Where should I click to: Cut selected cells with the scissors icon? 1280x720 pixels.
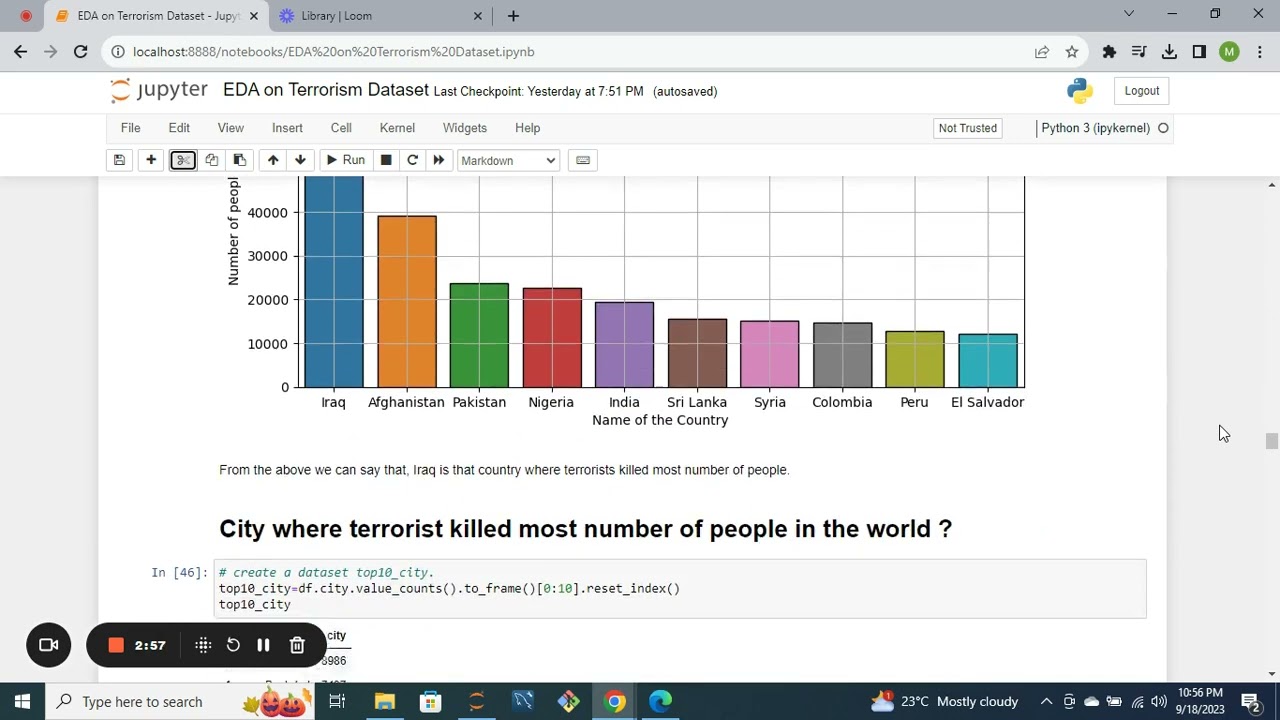pyautogui.click(x=183, y=160)
